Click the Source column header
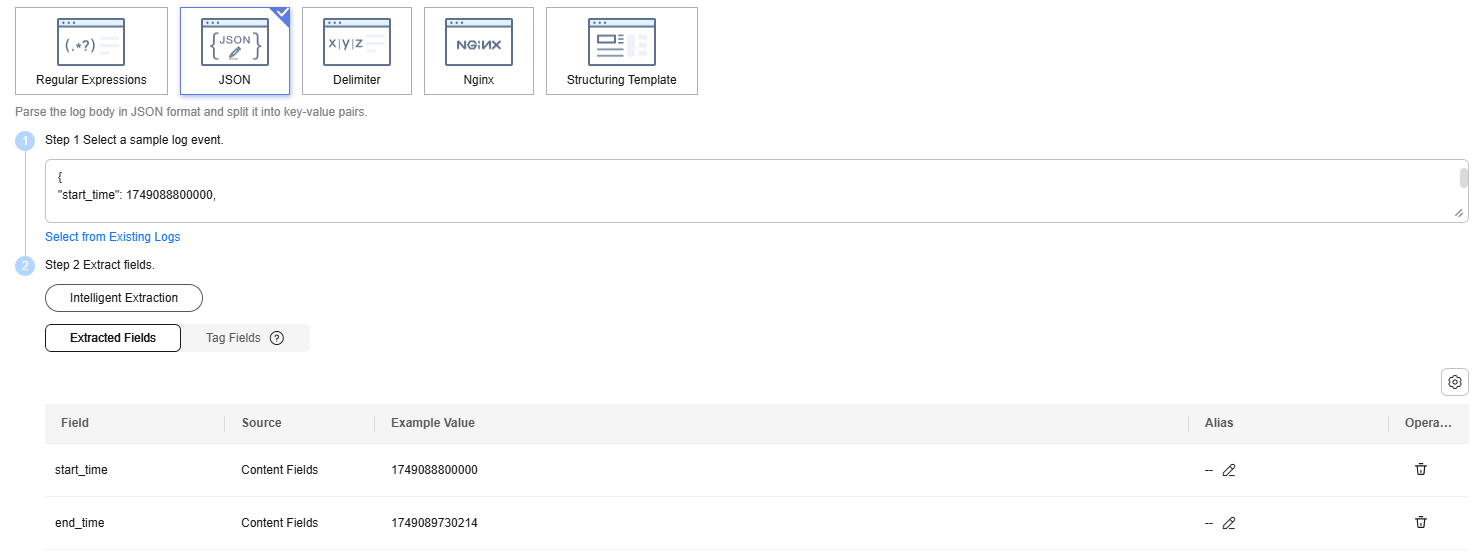The height and width of the screenshot is (554, 1478). (262, 423)
